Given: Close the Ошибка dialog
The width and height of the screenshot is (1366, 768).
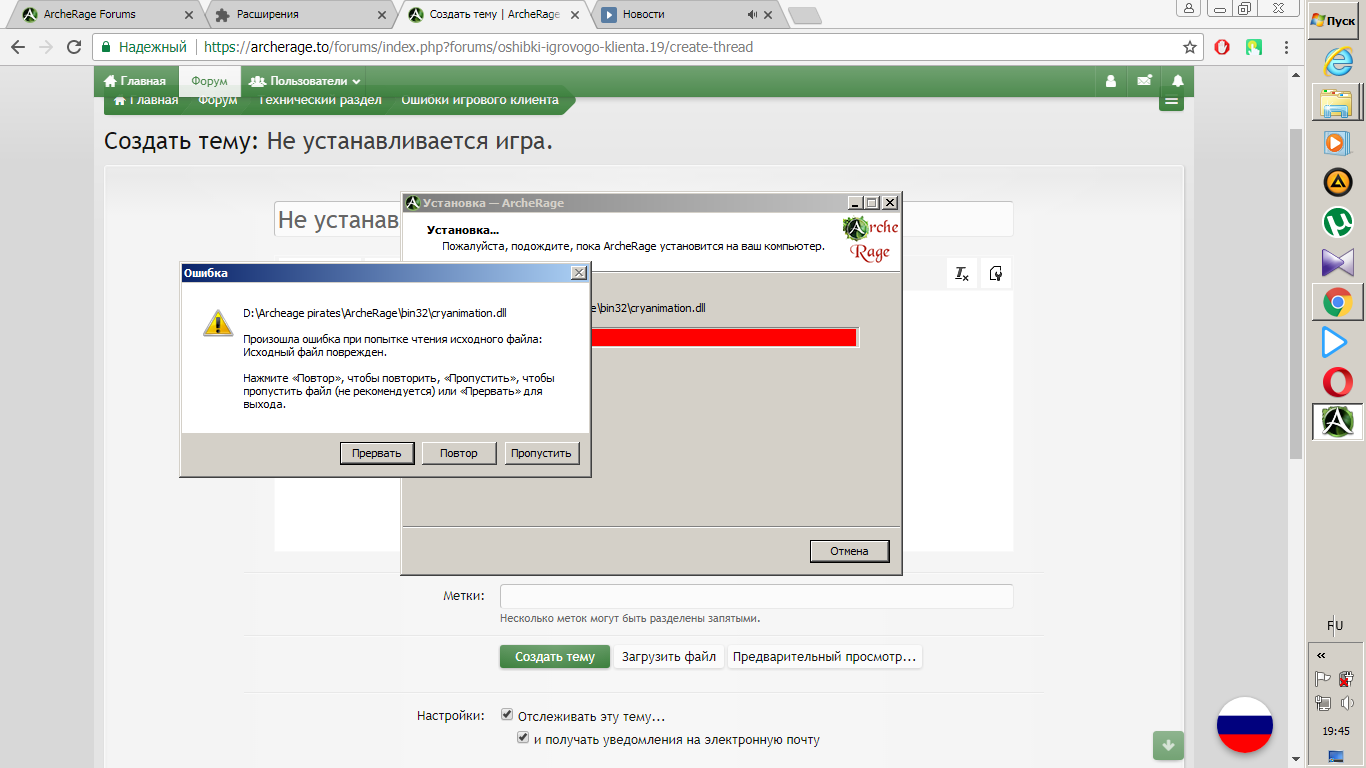Looking at the screenshot, I should (x=578, y=273).
